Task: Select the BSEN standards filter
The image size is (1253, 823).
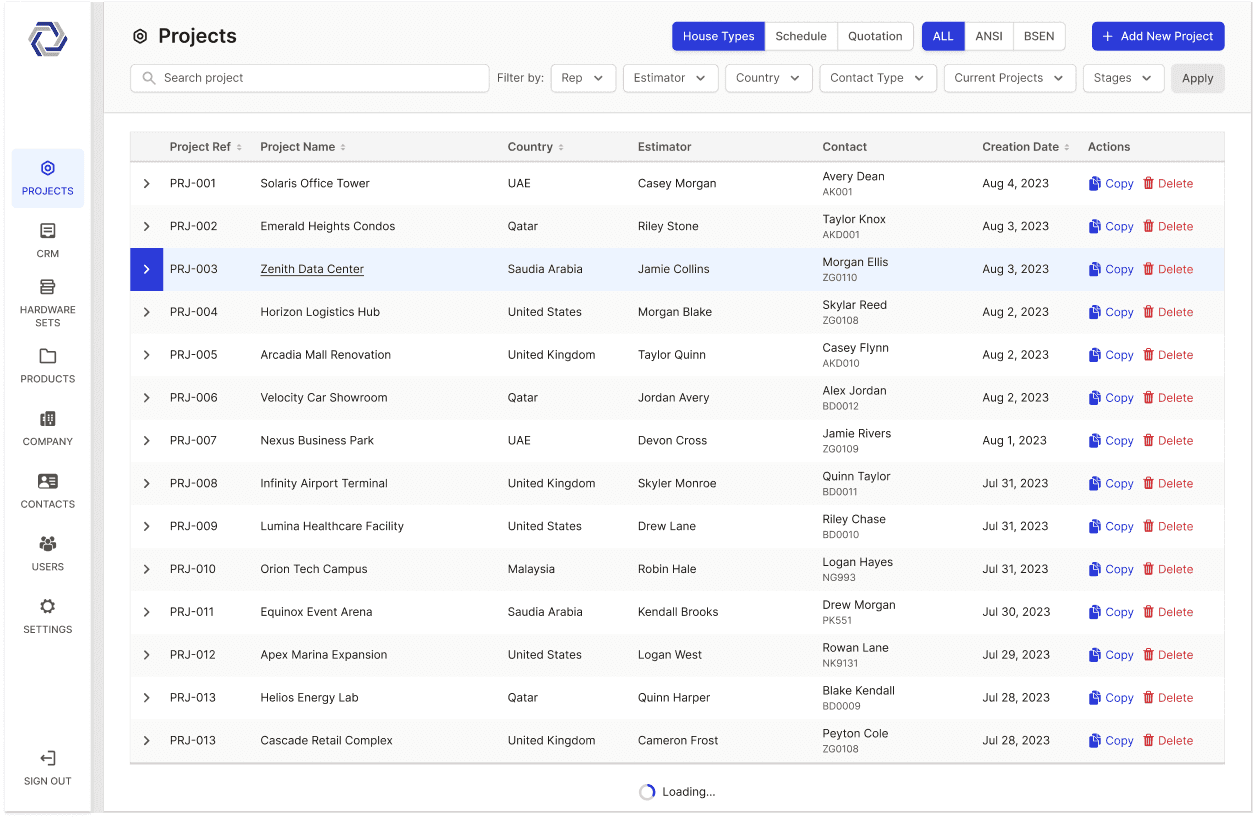Action: click(x=1039, y=36)
